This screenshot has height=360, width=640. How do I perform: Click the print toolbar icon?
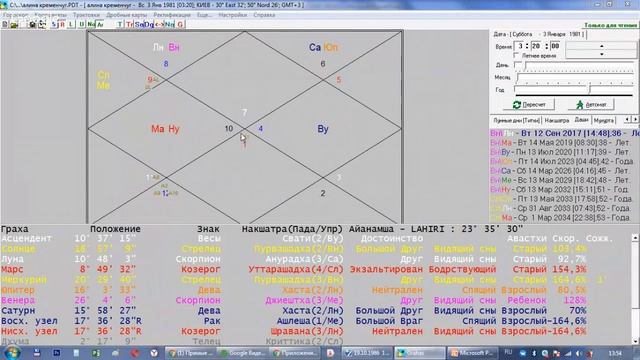33,24
